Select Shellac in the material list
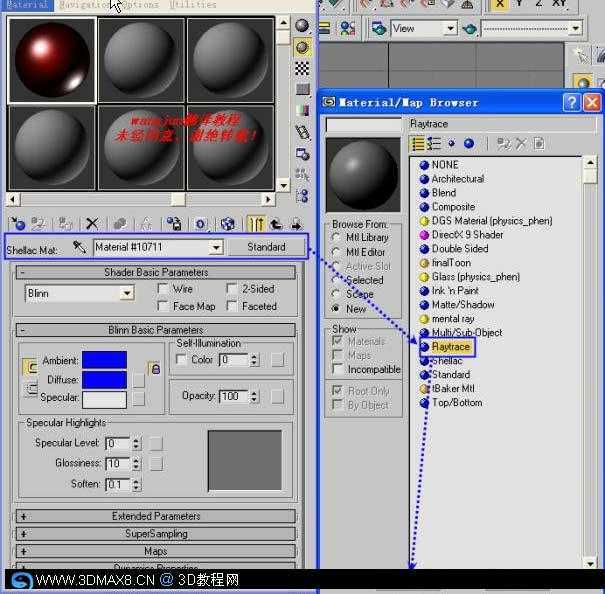The width and height of the screenshot is (605, 594). (x=447, y=360)
